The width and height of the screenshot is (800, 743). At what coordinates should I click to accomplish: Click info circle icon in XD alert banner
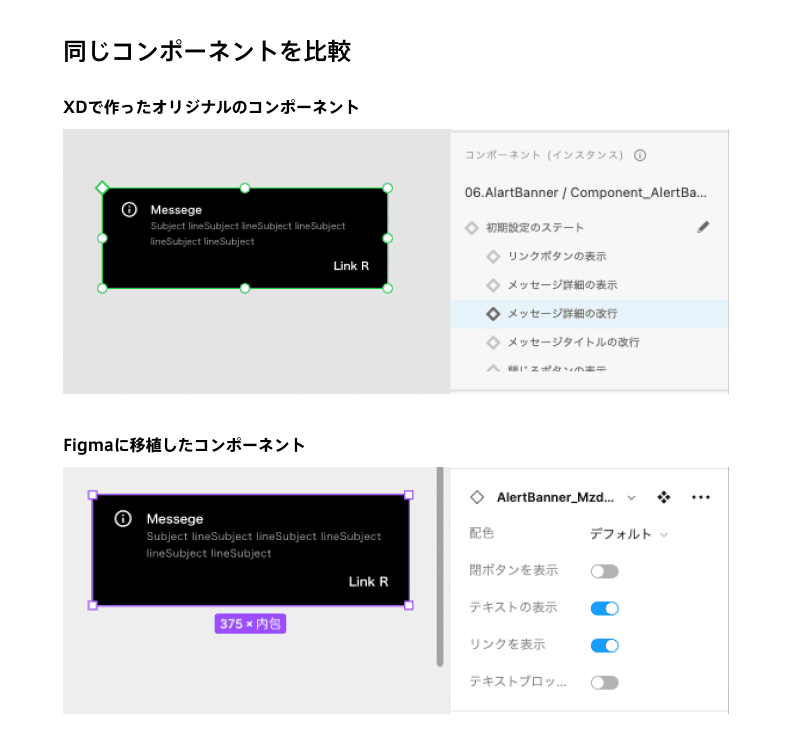click(130, 209)
